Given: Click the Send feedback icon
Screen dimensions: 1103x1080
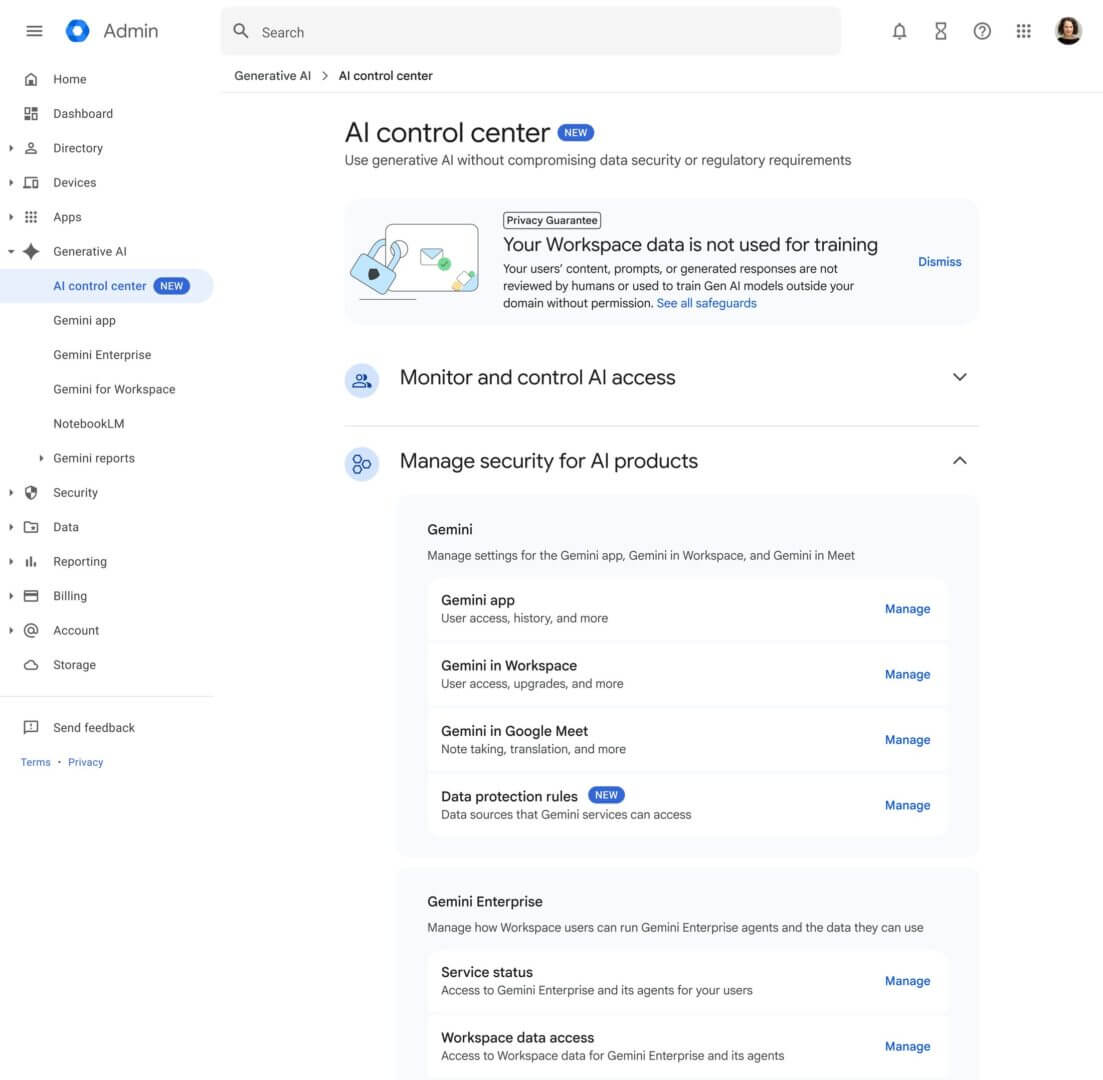Looking at the screenshot, I should click(x=31, y=727).
